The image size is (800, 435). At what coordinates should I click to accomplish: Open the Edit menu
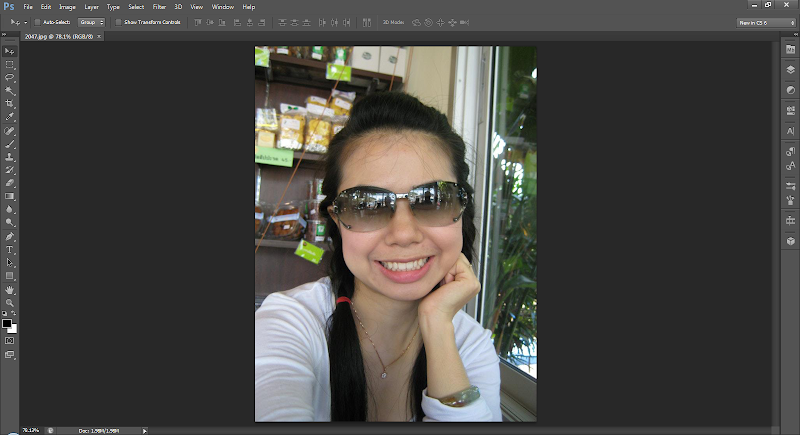(x=46, y=7)
